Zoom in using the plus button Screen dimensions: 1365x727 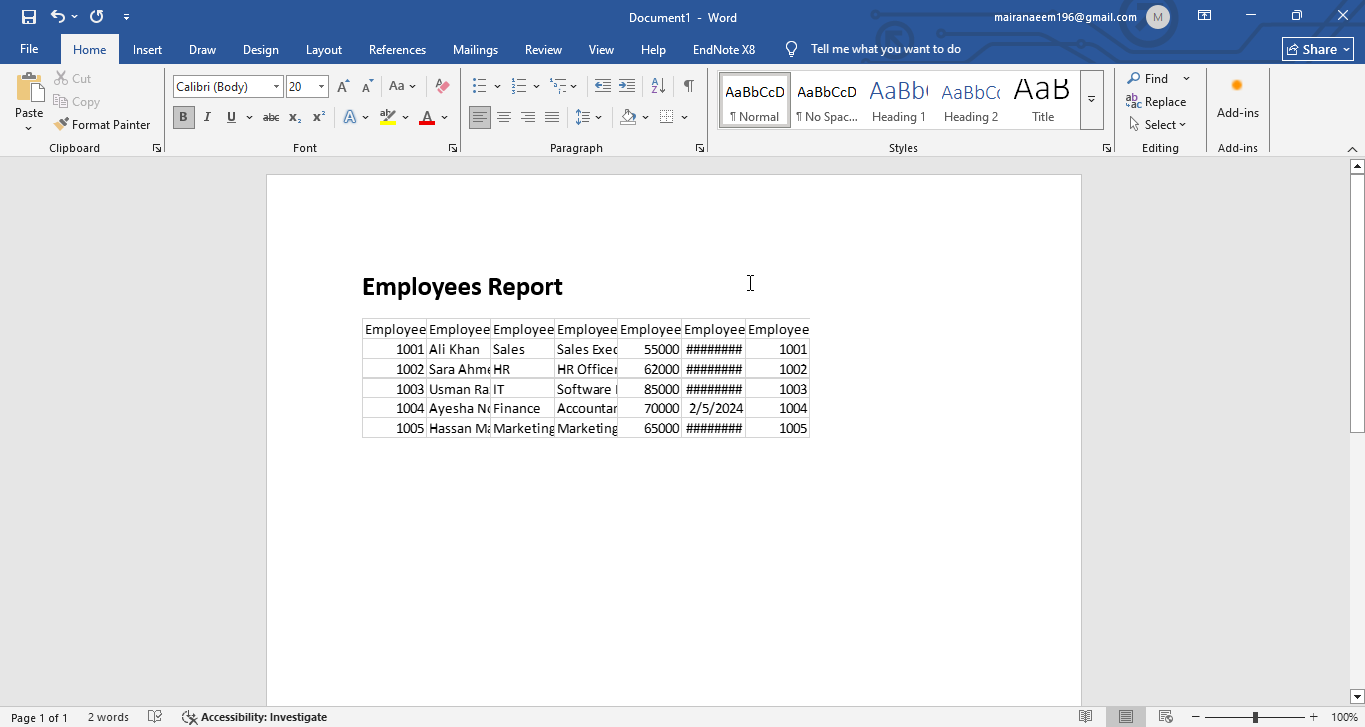1314,717
